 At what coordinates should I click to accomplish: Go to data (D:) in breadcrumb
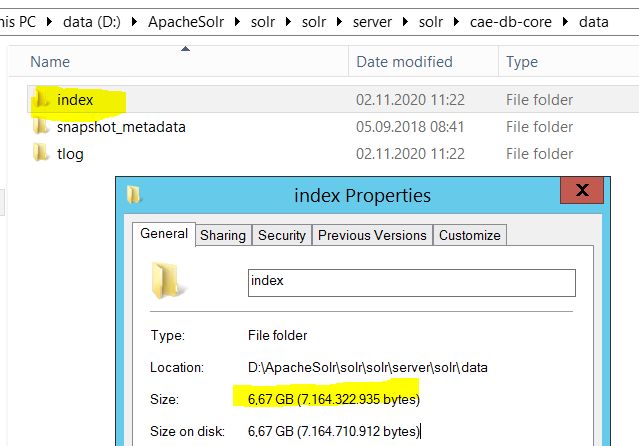92,22
